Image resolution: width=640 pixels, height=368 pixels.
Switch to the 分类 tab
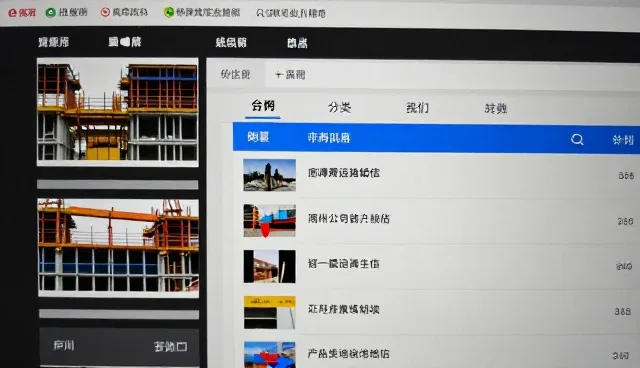[x=339, y=107]
